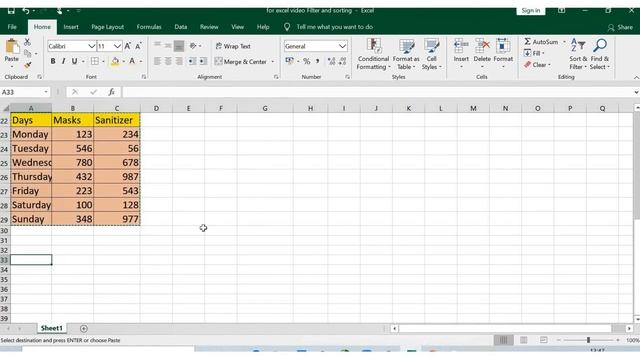Apply the Font Color A button
Viewport: 640px width, 360px height.
(132, 61)
